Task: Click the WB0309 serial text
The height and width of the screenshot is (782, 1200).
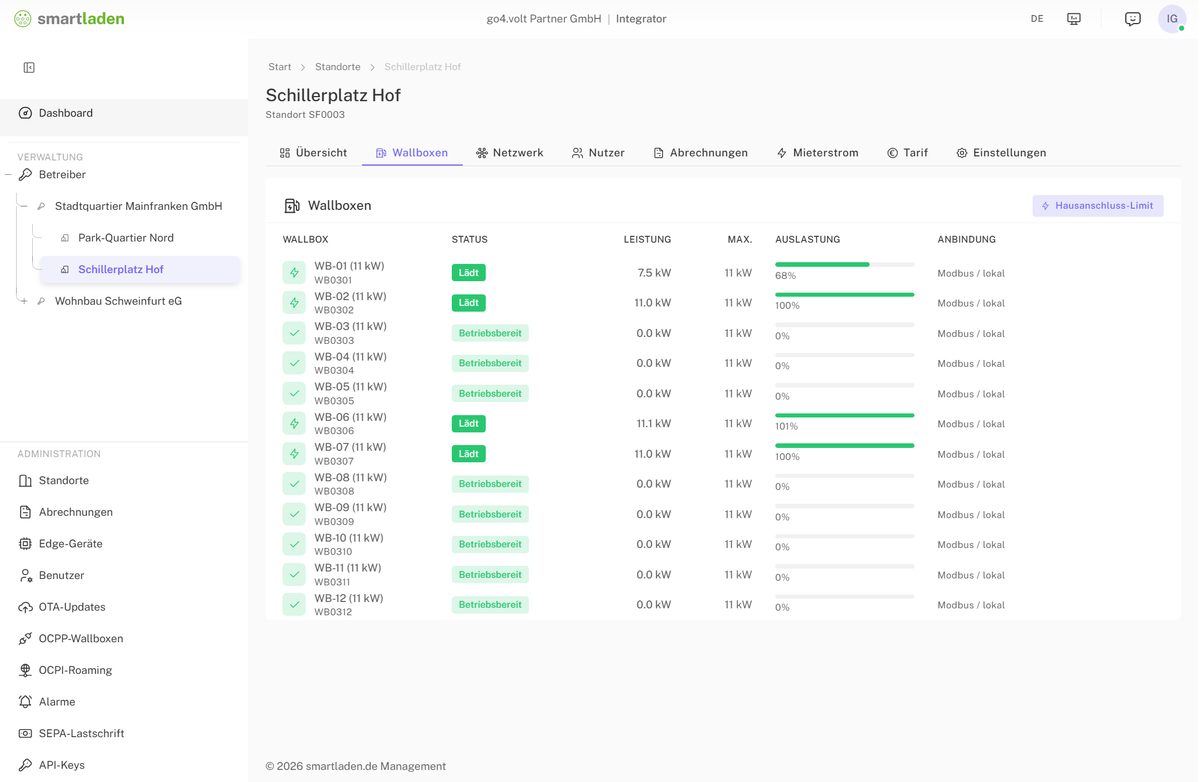Action: [x=334, y=522]
